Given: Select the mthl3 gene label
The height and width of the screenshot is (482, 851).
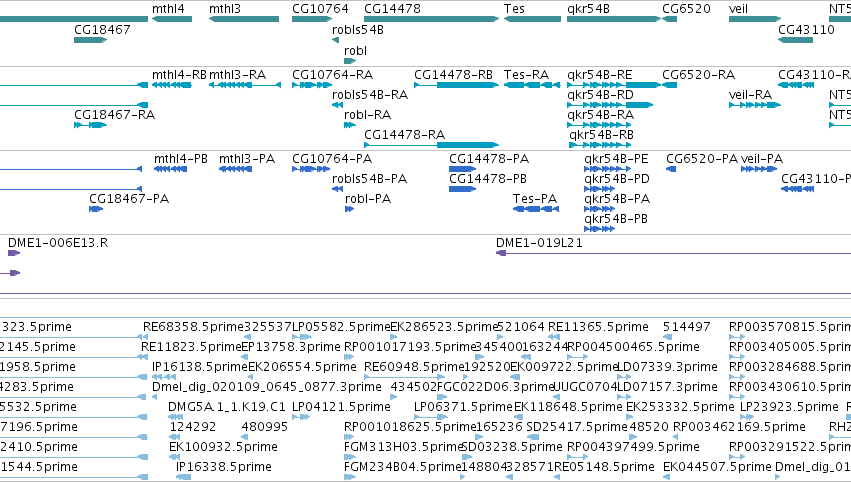Looking at the screenshot, I should (225, 9).
